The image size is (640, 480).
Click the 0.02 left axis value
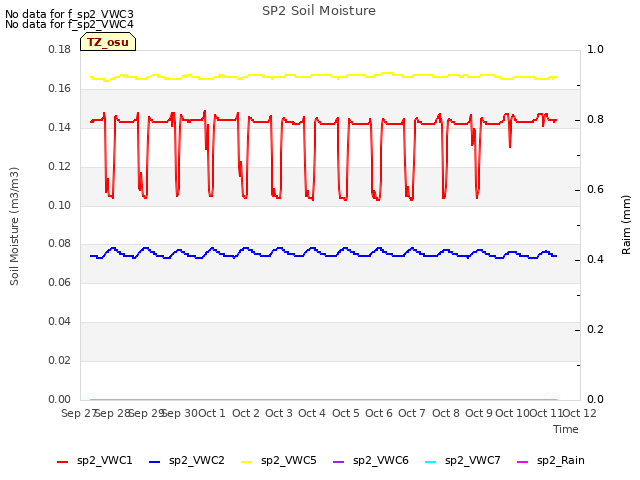pos(60,360)
